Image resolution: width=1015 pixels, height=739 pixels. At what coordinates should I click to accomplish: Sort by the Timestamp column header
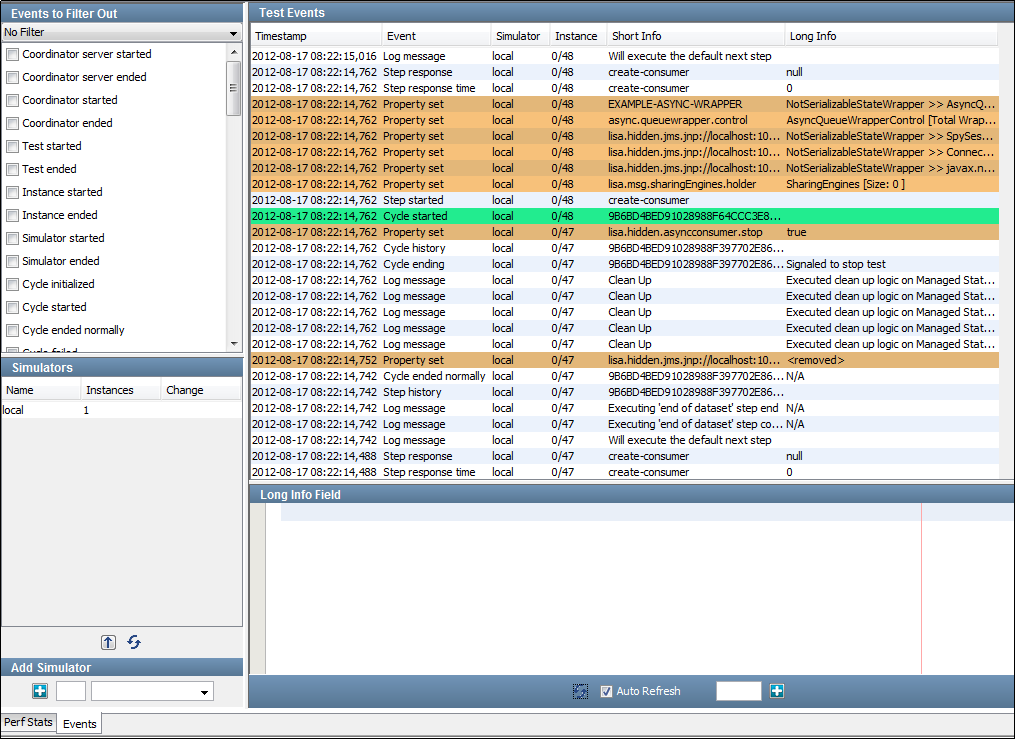(x=316, y=36)
